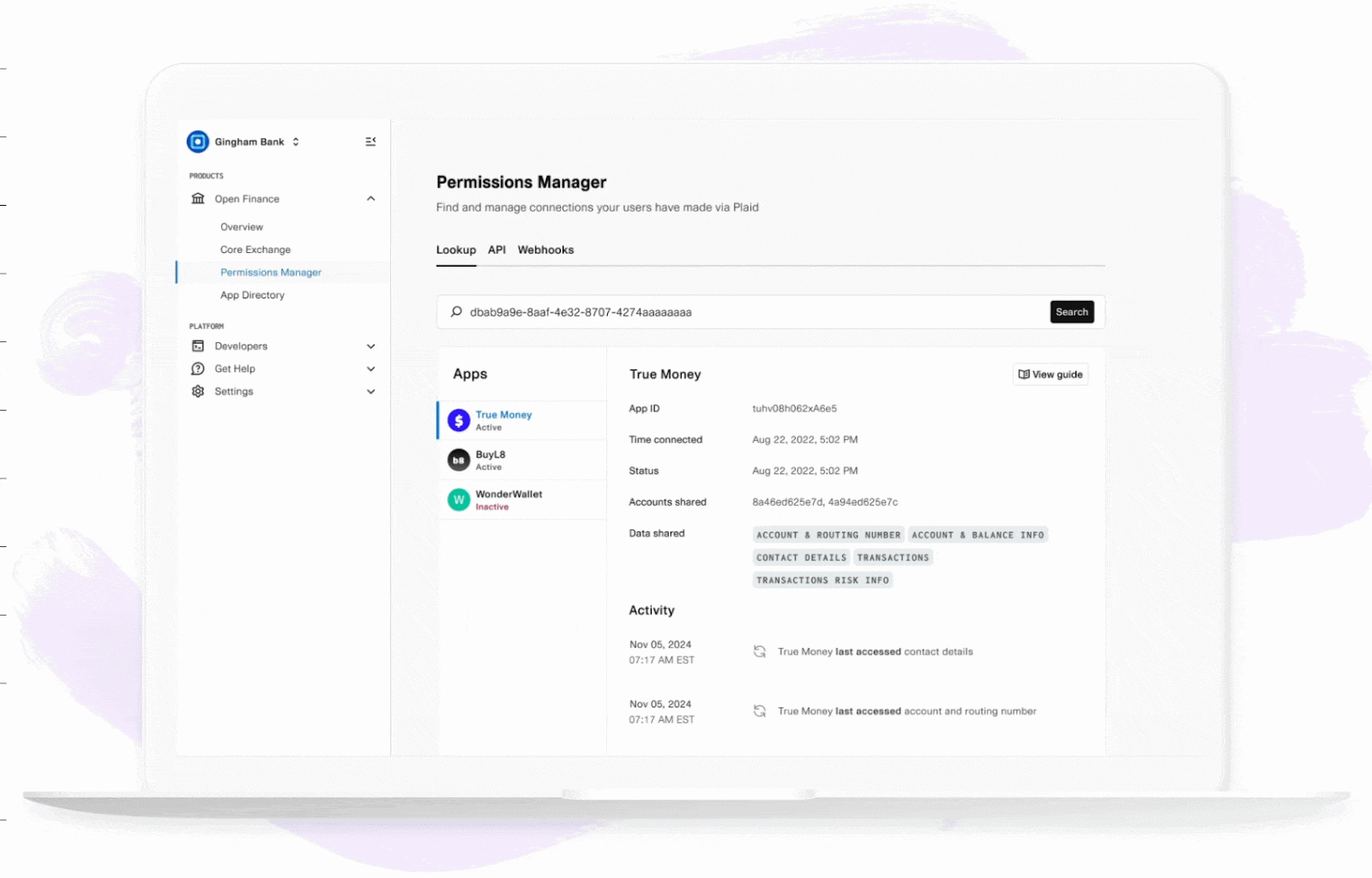This screenshot has width=1372, height=878.
Task: Click the Status date value
Action: tap(805, 471)
